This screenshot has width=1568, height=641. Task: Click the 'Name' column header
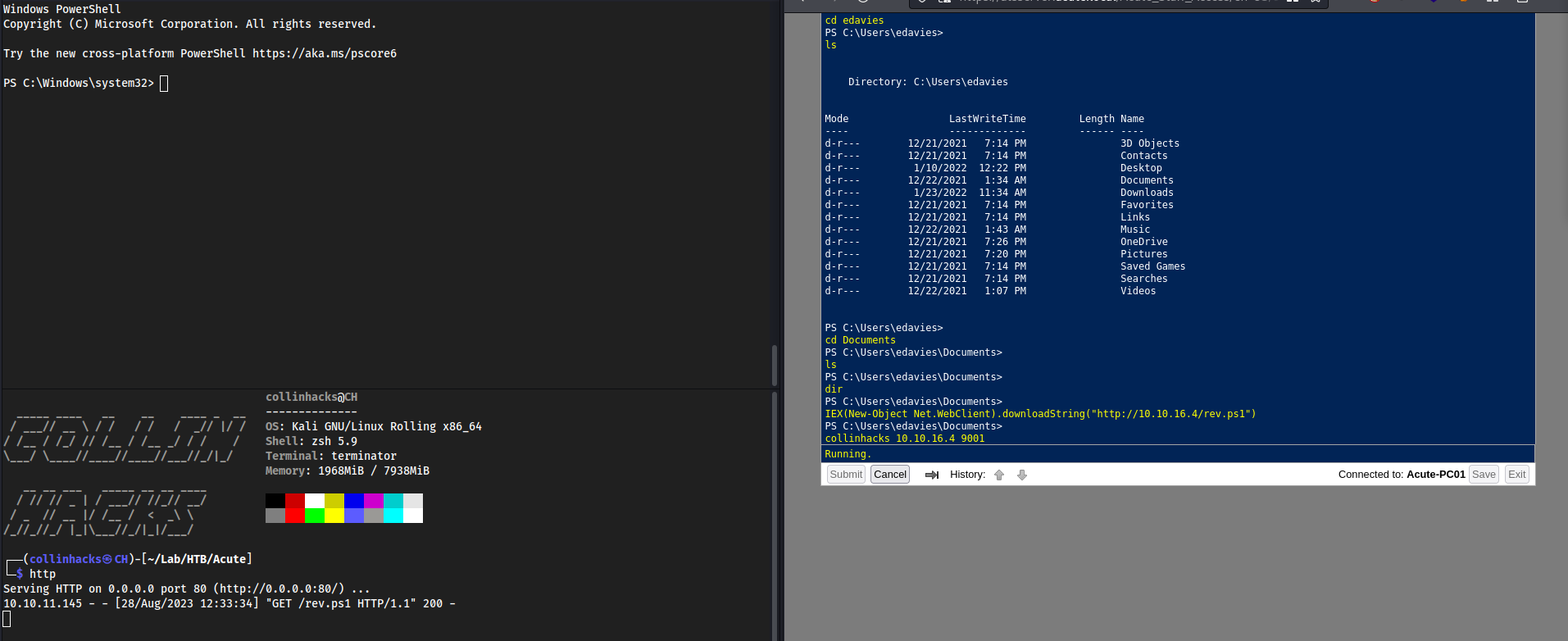click(1132, 119)
